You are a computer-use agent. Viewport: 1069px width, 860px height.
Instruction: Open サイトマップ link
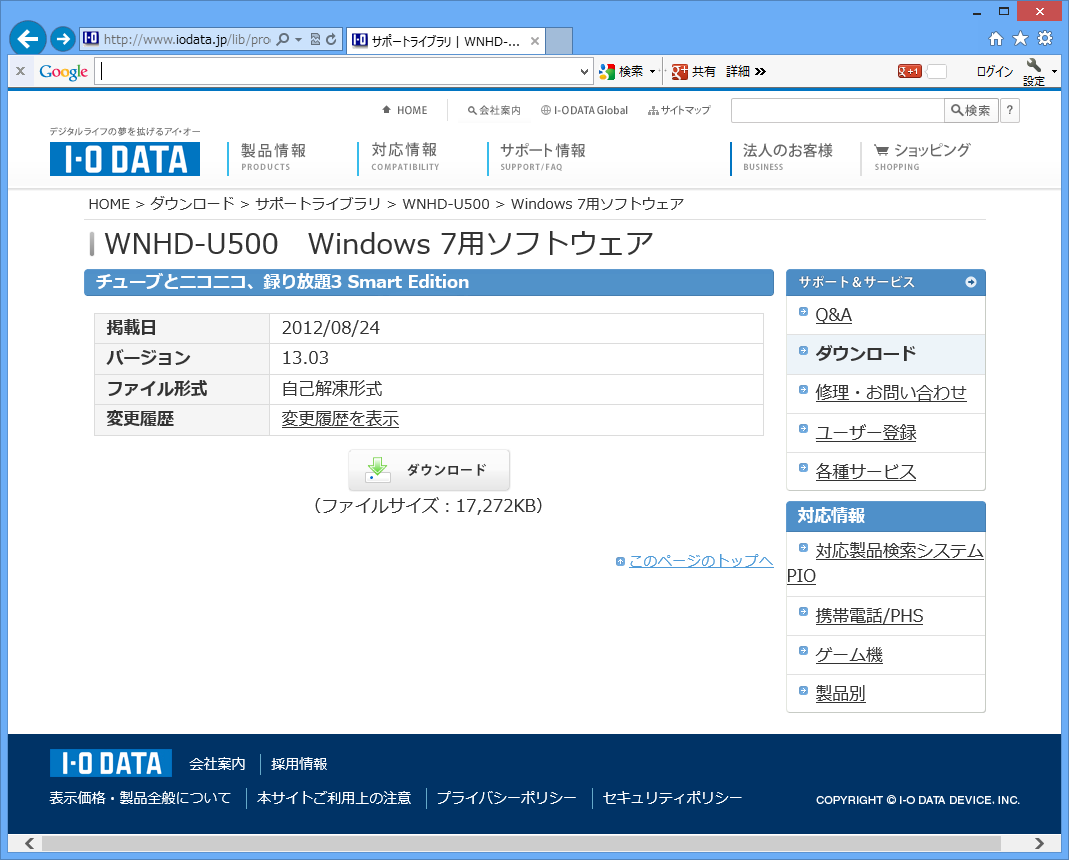click(679, 110)
